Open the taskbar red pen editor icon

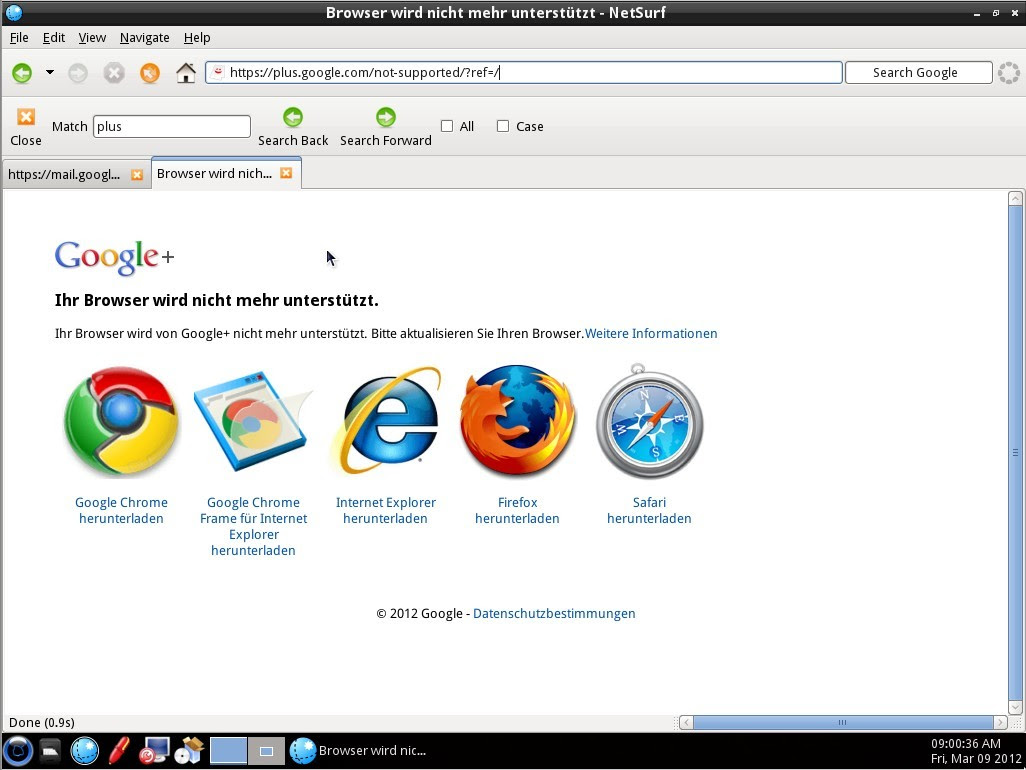(x=118, y=751)
